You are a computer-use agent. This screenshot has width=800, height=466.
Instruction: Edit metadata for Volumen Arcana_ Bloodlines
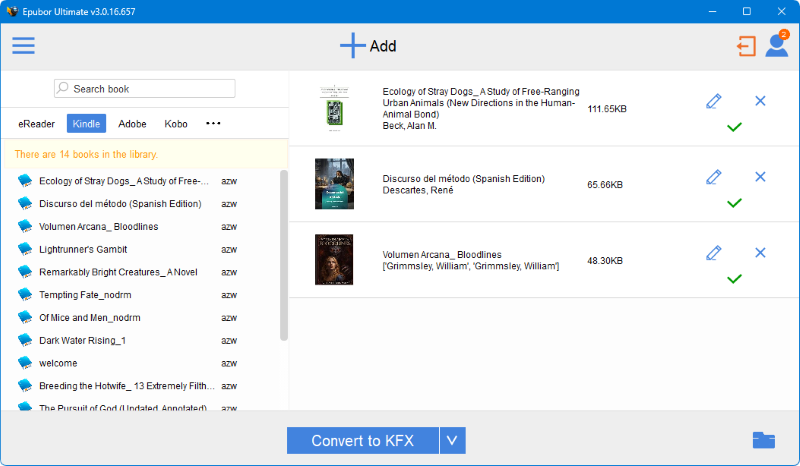tap(714, 253)
